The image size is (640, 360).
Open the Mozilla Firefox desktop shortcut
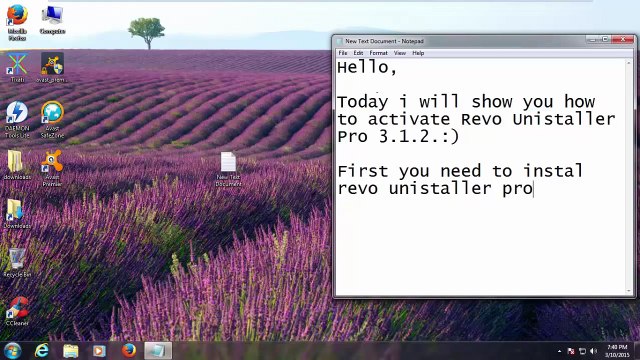(17, 22)
